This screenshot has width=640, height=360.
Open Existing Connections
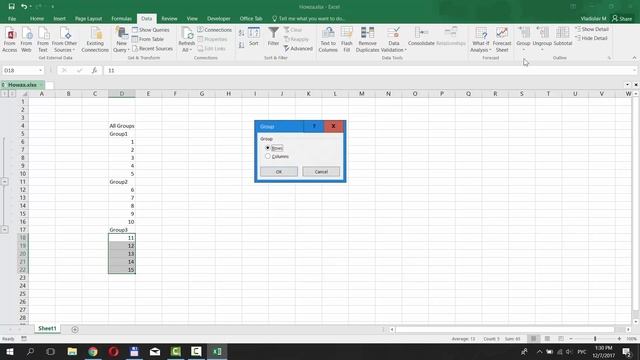[95, 40]
